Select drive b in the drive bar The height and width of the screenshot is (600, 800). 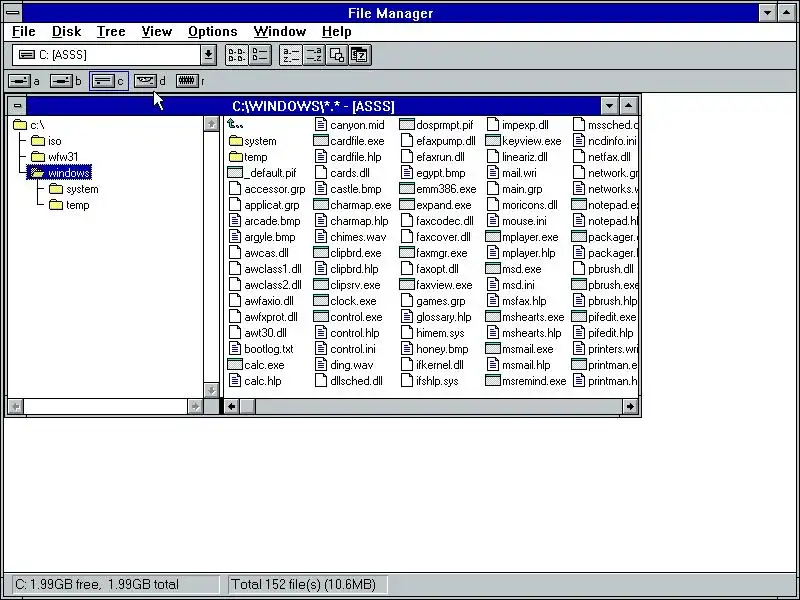point(65,81)
